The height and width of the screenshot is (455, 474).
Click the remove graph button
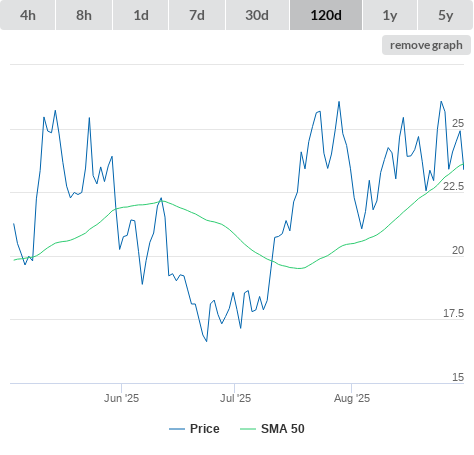click(426, 45)
